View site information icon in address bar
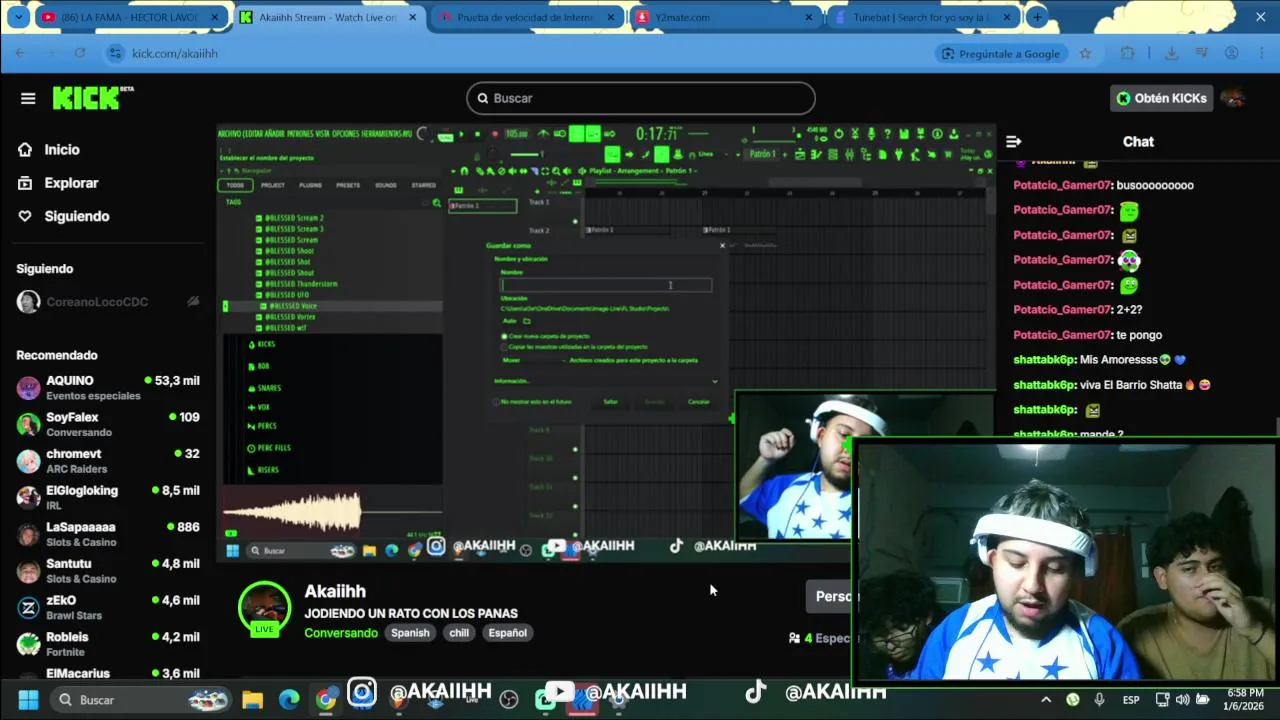Image resolution: width=1280 pixels, height=720 pixels. coord(115,53)
